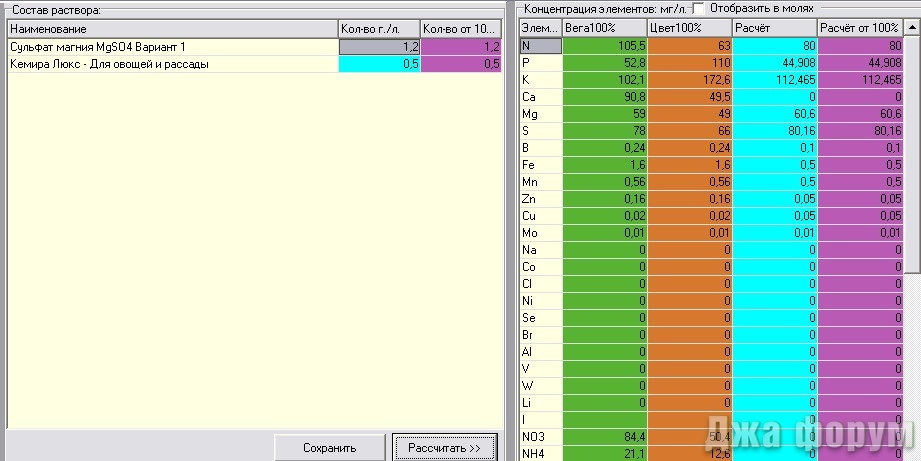Click the Расчёт column header

tap(774, 27)
